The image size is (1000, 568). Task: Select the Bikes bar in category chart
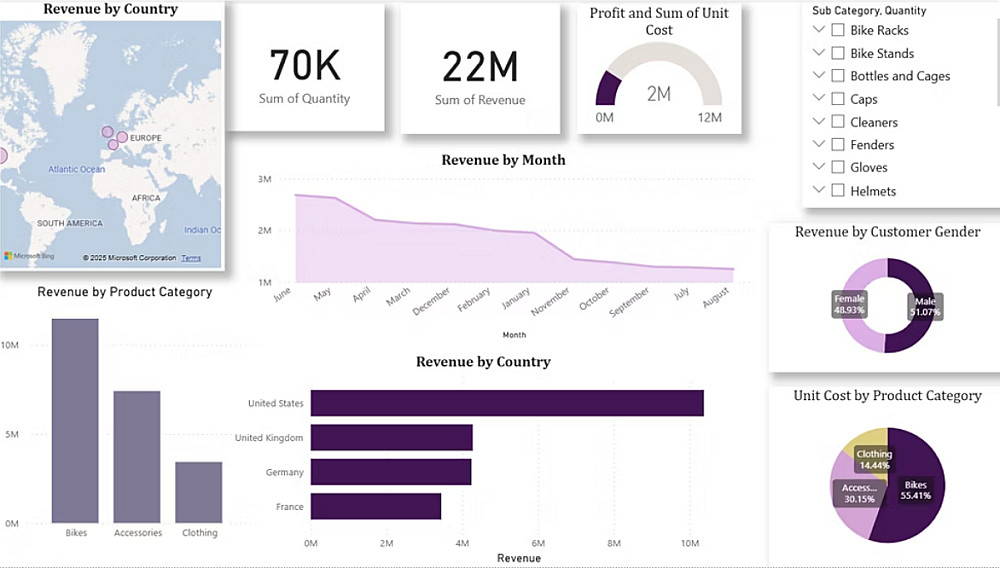point(75,421)
